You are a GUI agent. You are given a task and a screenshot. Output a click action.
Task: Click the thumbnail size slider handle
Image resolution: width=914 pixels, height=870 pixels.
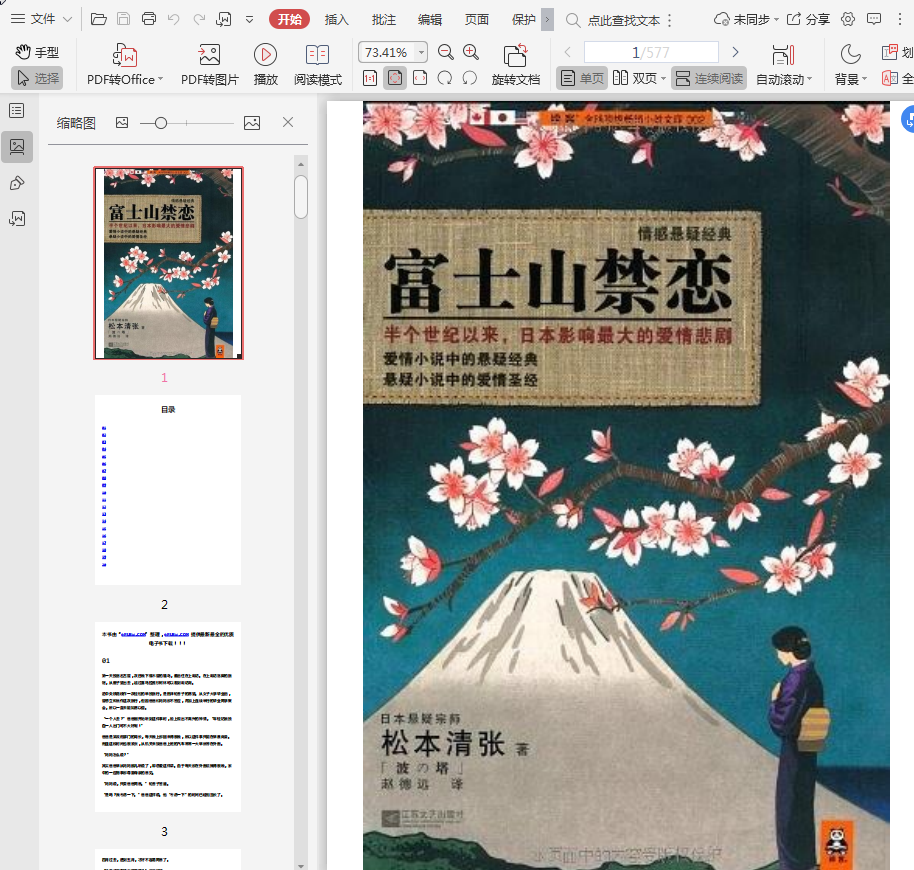coord(161,122)
